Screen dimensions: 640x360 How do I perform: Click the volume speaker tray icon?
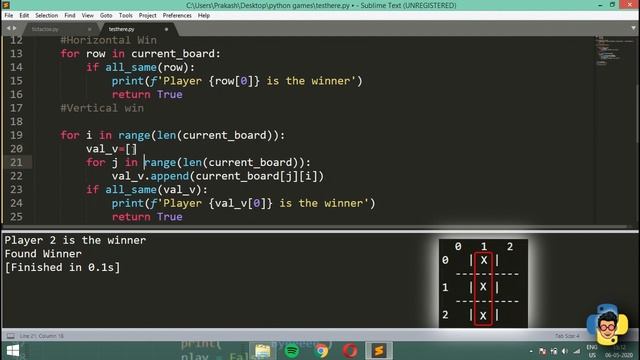[565, 351]
